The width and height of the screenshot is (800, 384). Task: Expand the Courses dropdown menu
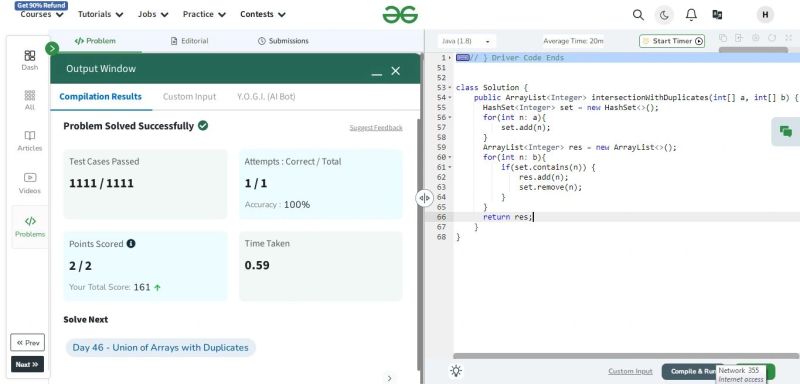tap(42, 14)
